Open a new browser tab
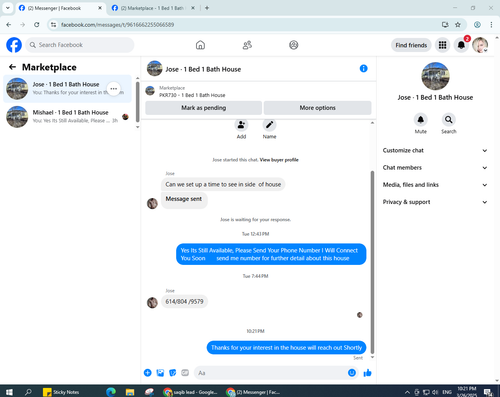The height and width of the screenshot is (397, 500). [207, 8]
